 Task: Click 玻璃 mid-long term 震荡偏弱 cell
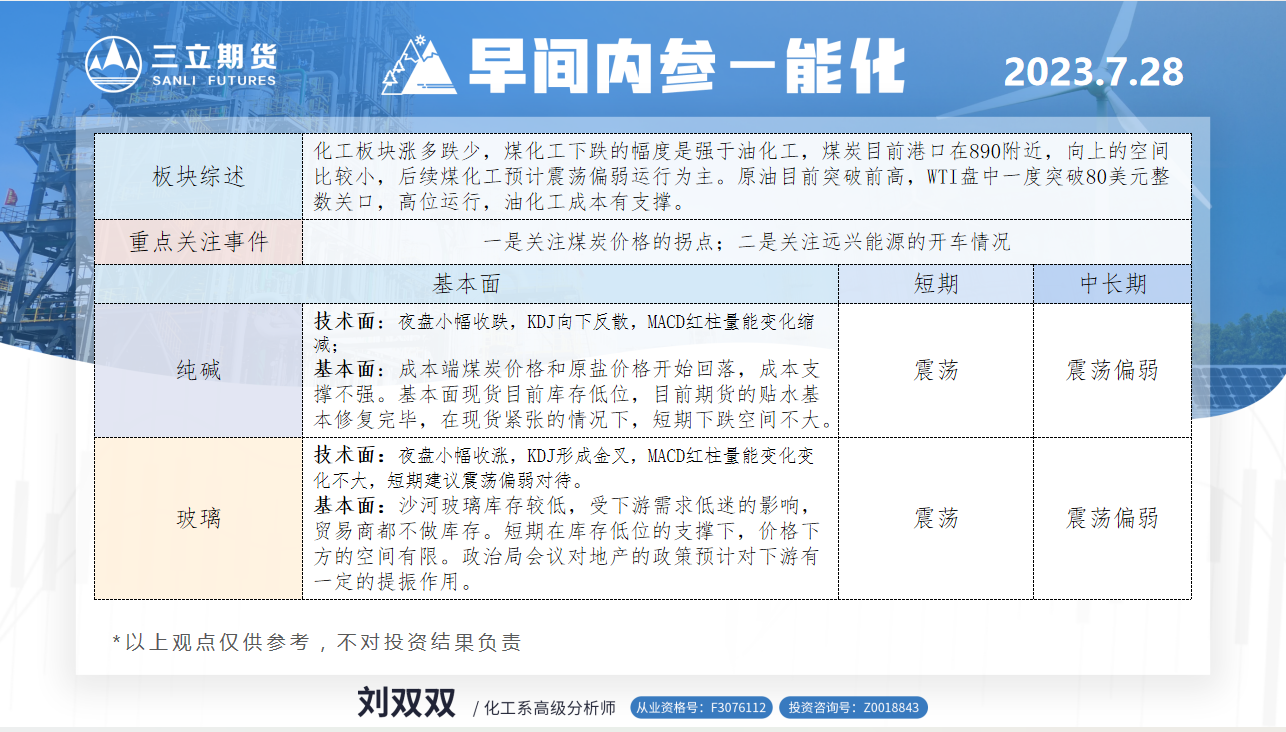[1112, 518]
